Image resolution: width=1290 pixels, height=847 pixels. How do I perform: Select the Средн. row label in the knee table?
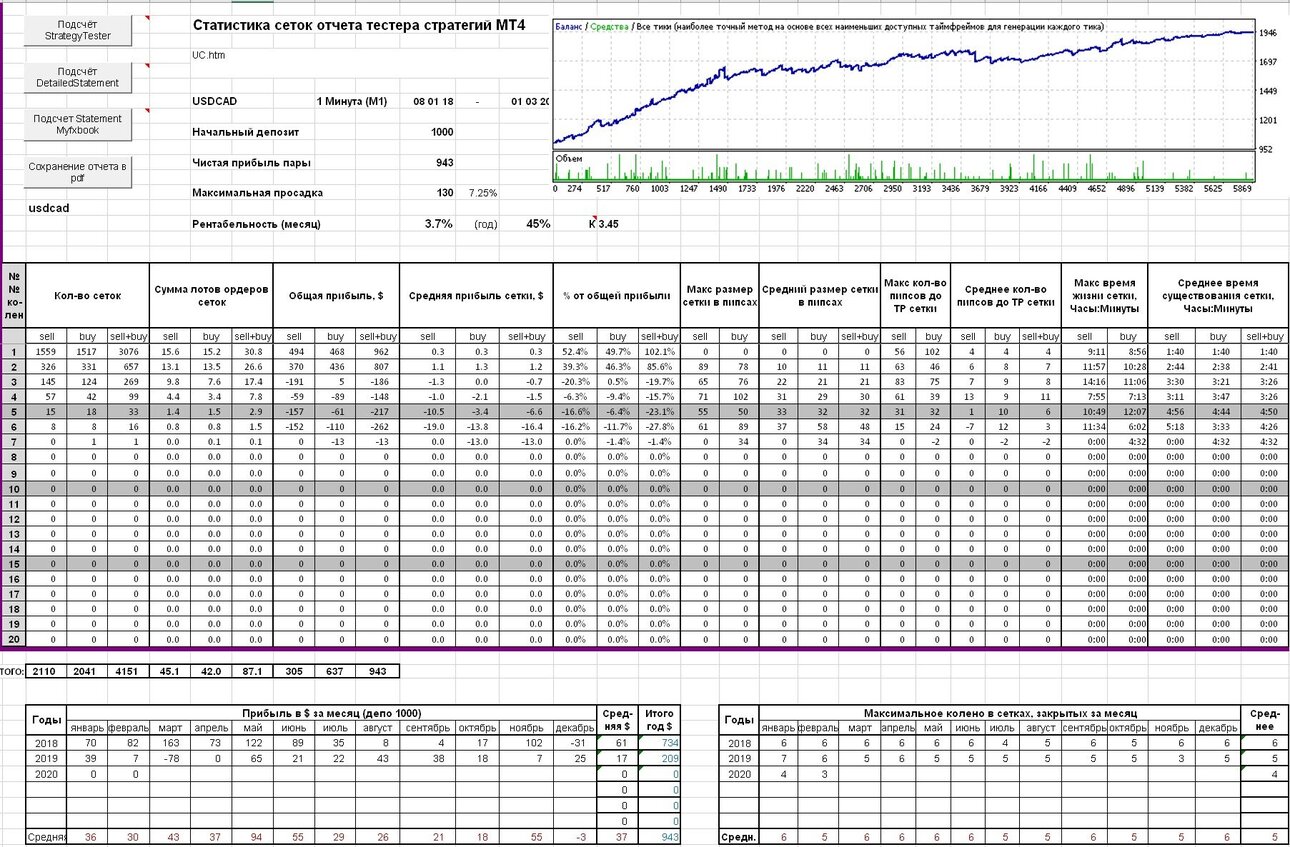[738, 836]
